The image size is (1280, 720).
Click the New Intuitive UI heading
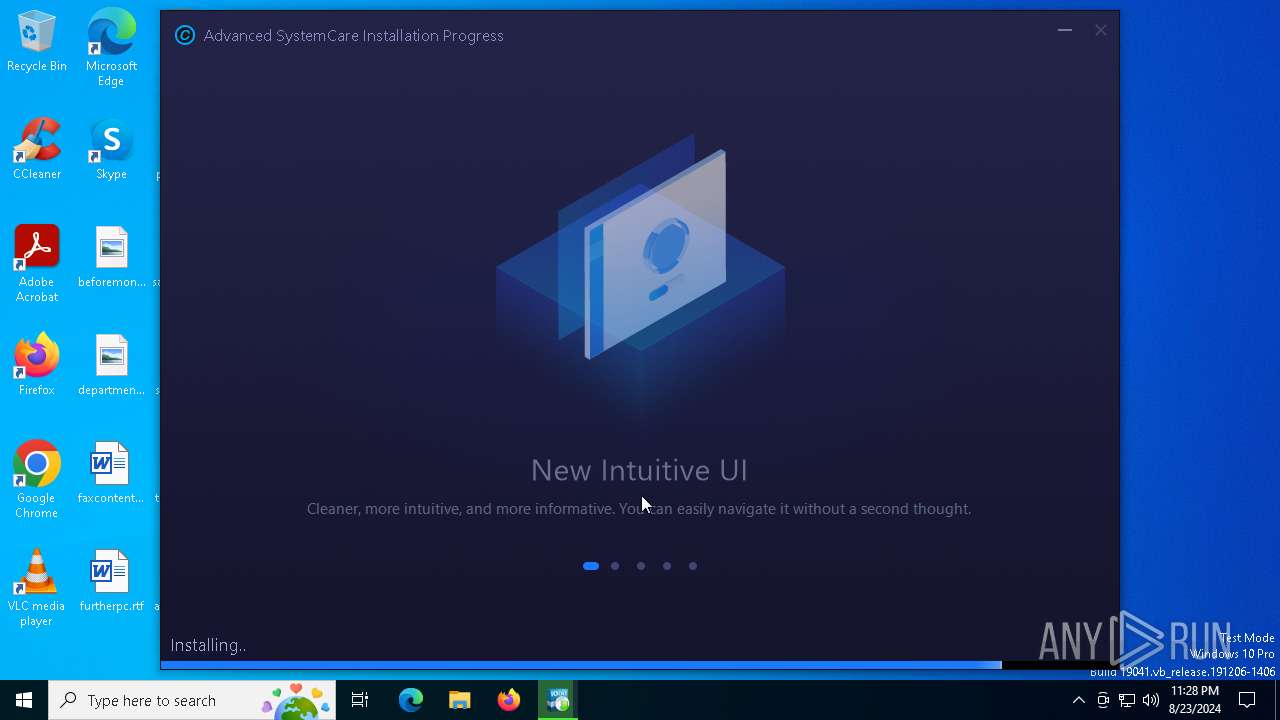pyautogui.click(x=639, y=470)
